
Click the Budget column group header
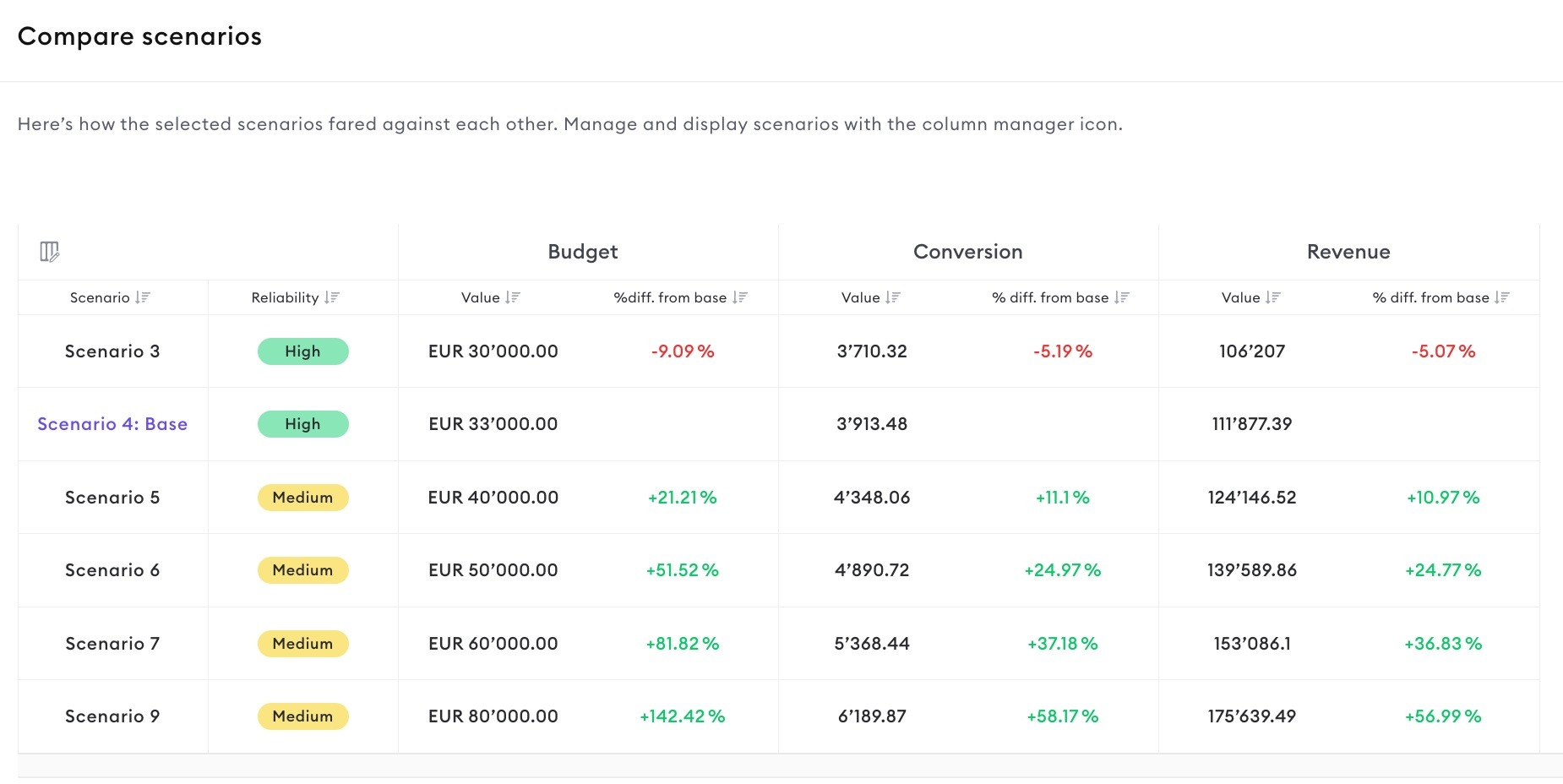coord(583,252)
